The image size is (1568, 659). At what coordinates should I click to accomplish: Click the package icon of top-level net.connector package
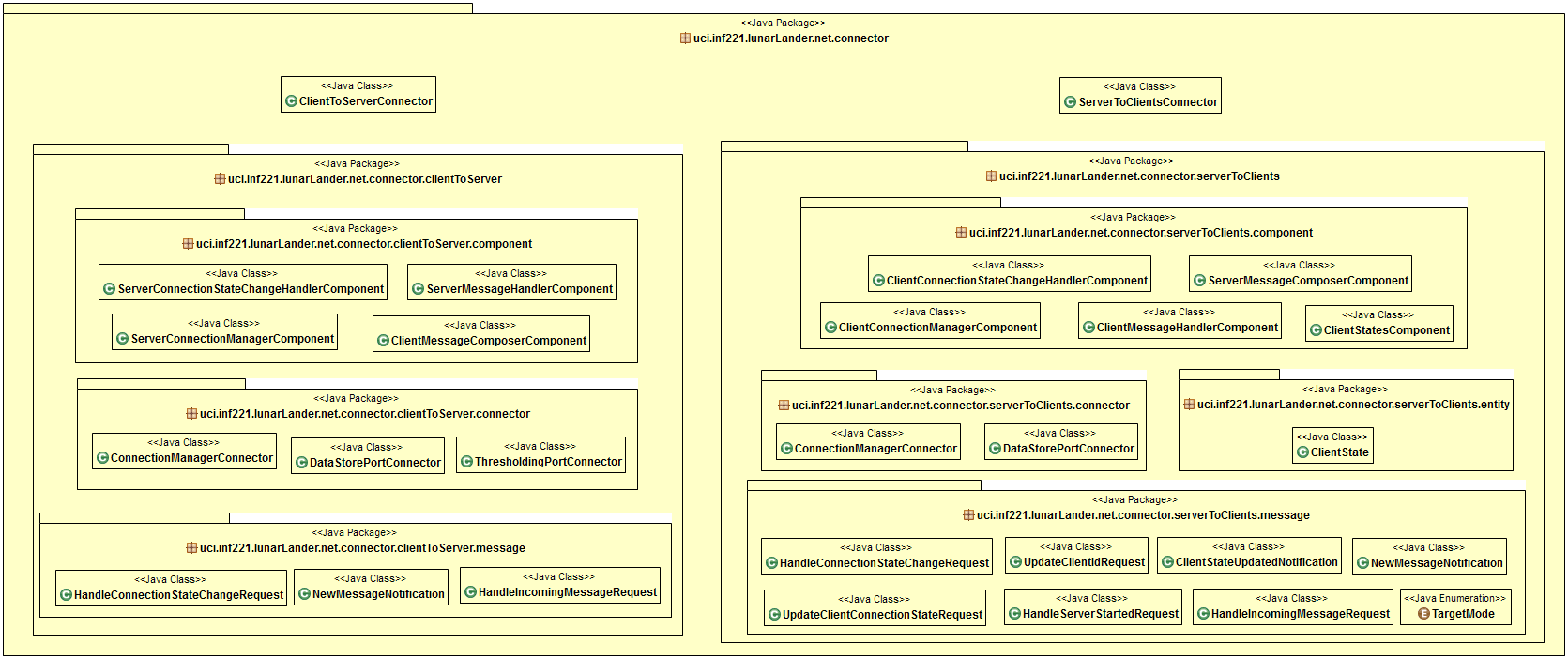[x=685, y=38]
